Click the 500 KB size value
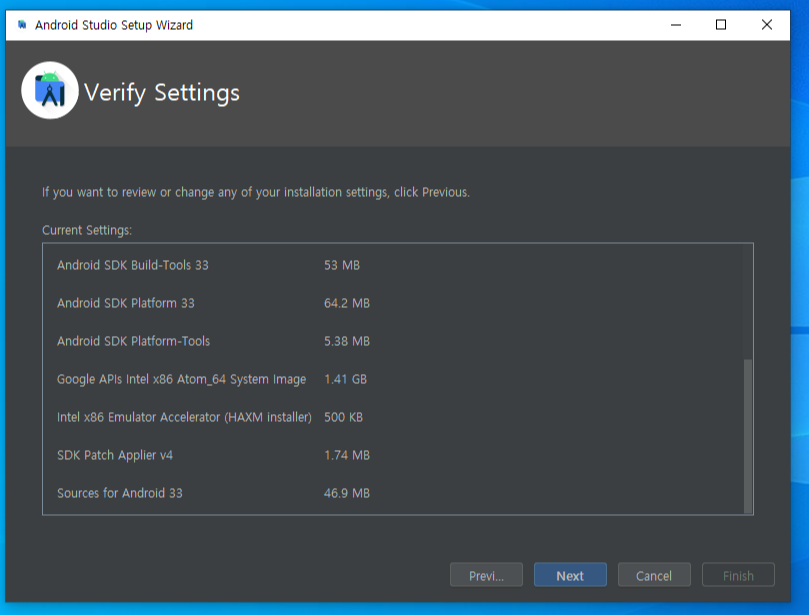This screenshot has width=809, height=615. (343, 417)
